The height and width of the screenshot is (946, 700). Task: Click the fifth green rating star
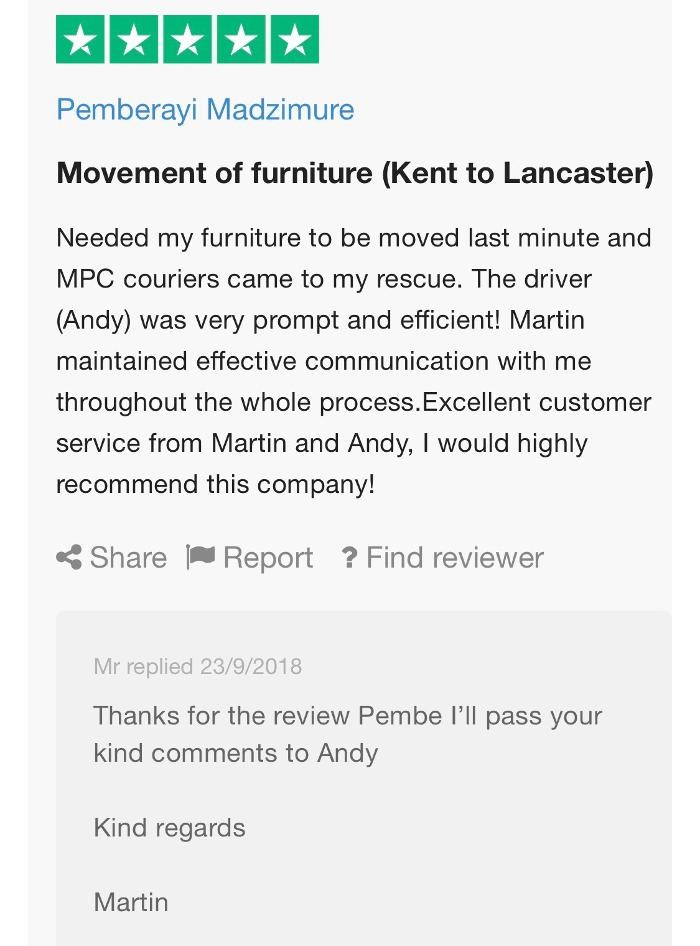(x=295, y=40)
